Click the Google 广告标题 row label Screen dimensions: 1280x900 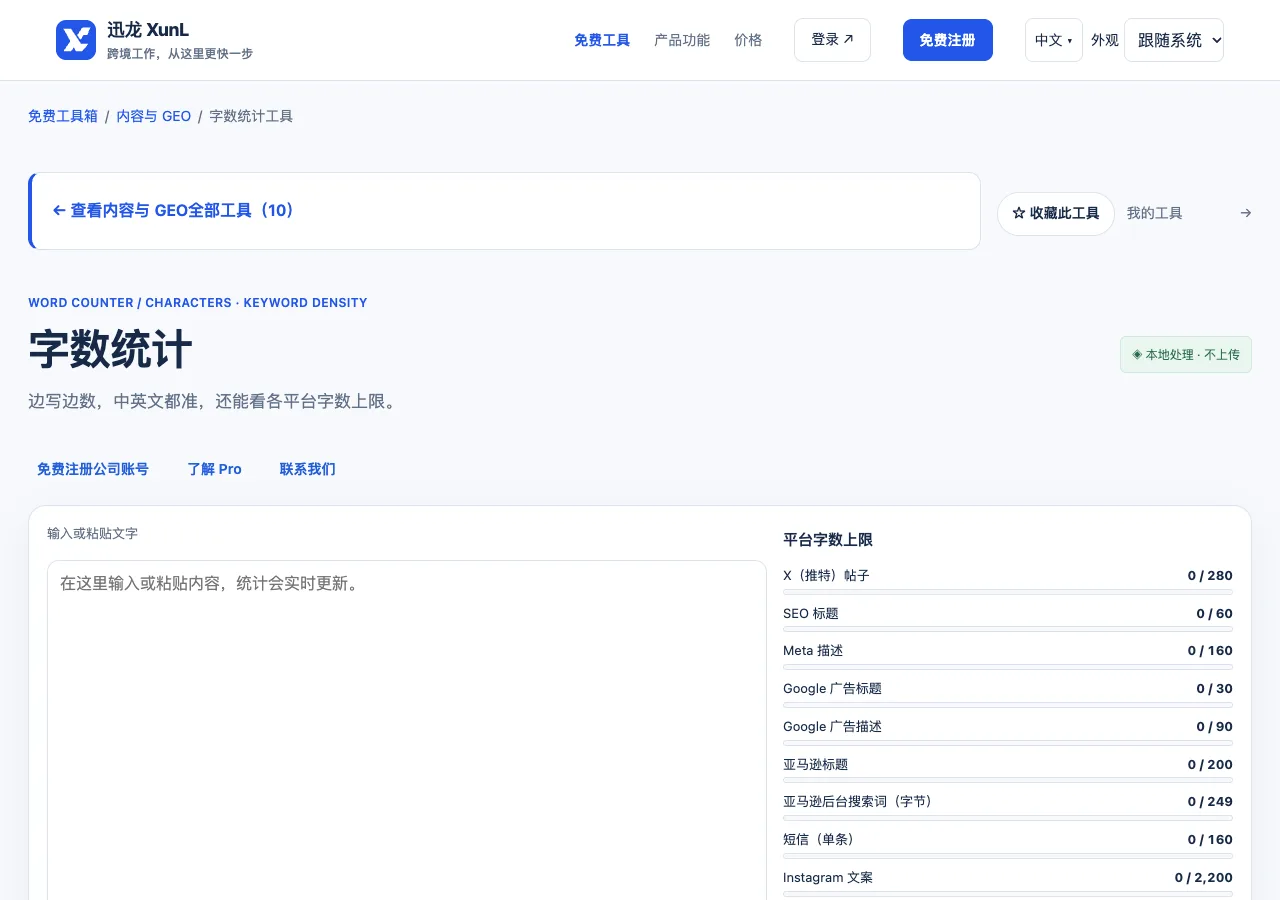(x=833, y=689)
